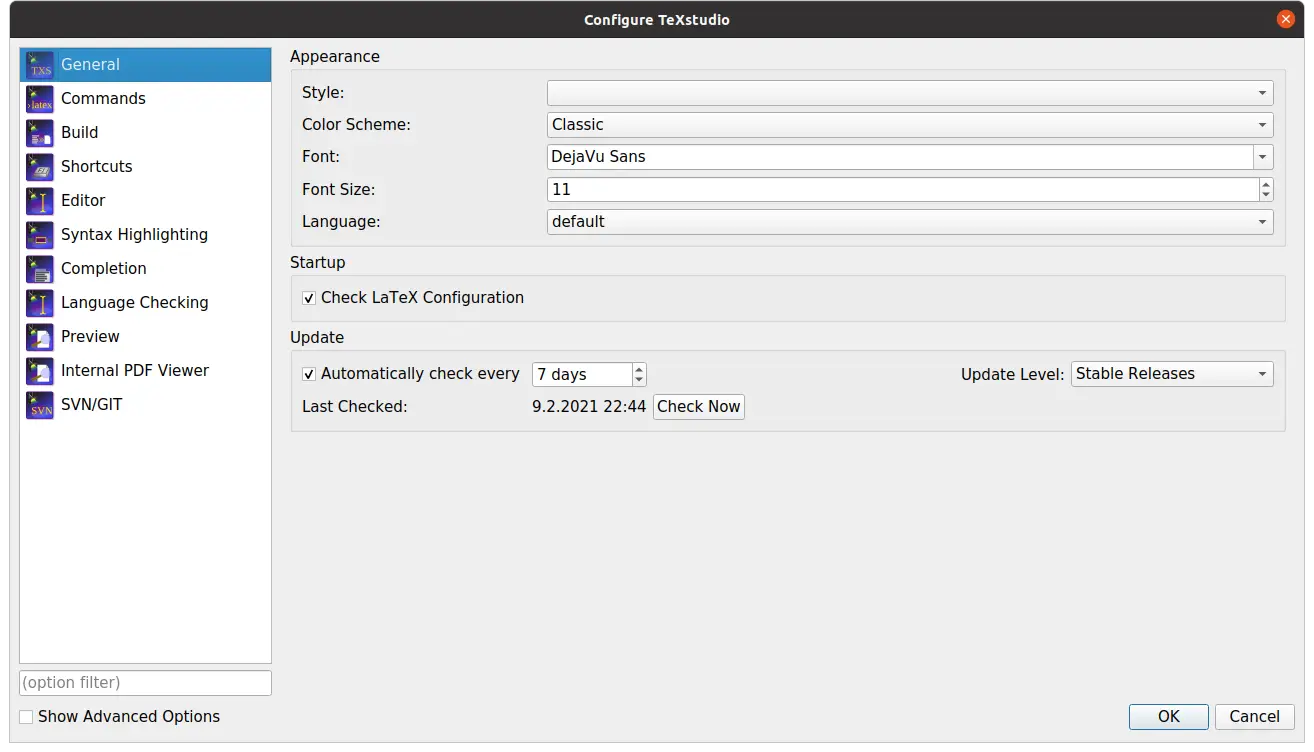Click the Internal PDF Viewer icon
The height and width of the screenshot is (752, 1314).
coord(40,371)
